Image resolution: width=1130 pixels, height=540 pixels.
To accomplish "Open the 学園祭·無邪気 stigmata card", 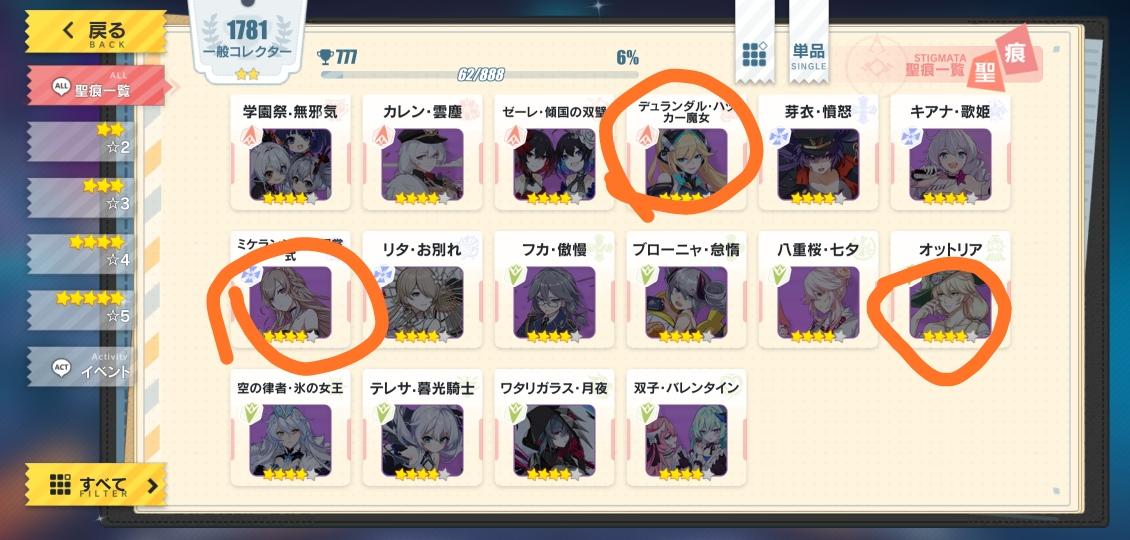I will 290,152.
